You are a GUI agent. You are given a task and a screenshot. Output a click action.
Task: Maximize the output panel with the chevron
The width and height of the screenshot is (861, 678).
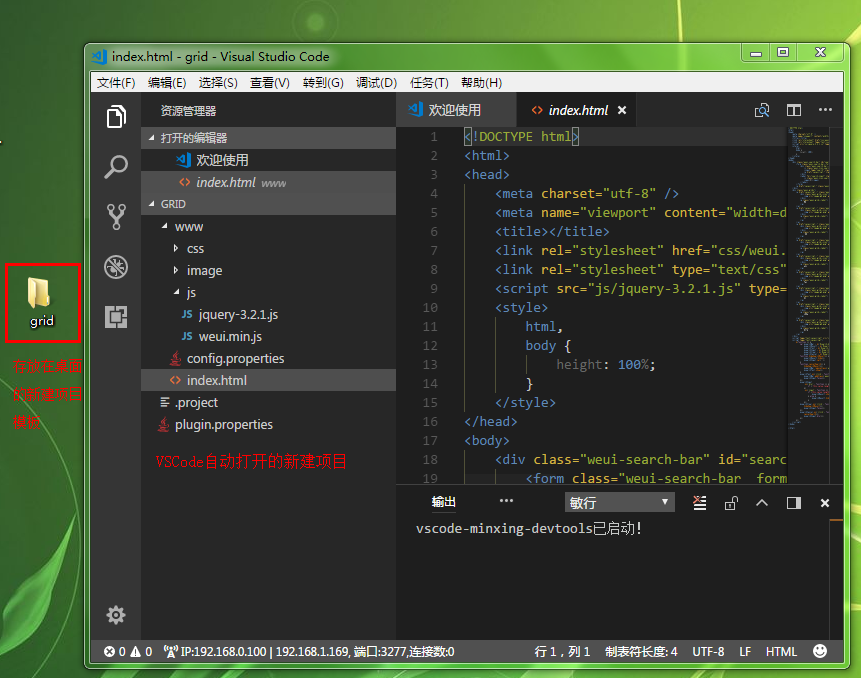(x=762, y=502)
